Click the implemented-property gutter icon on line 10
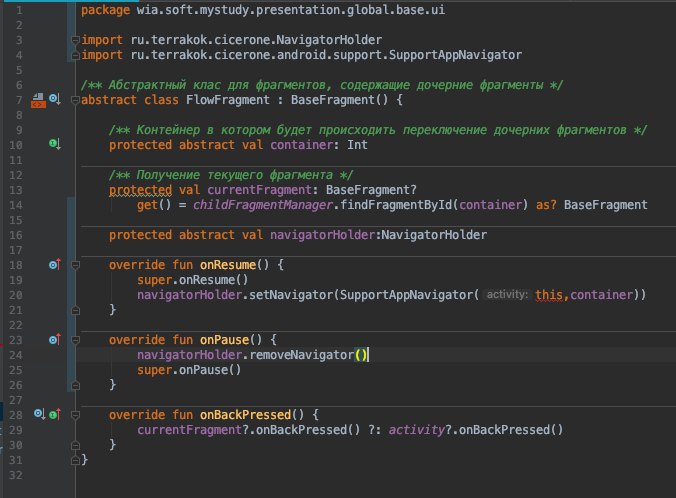This screenshot has height=498, width=676. point(55,144)
